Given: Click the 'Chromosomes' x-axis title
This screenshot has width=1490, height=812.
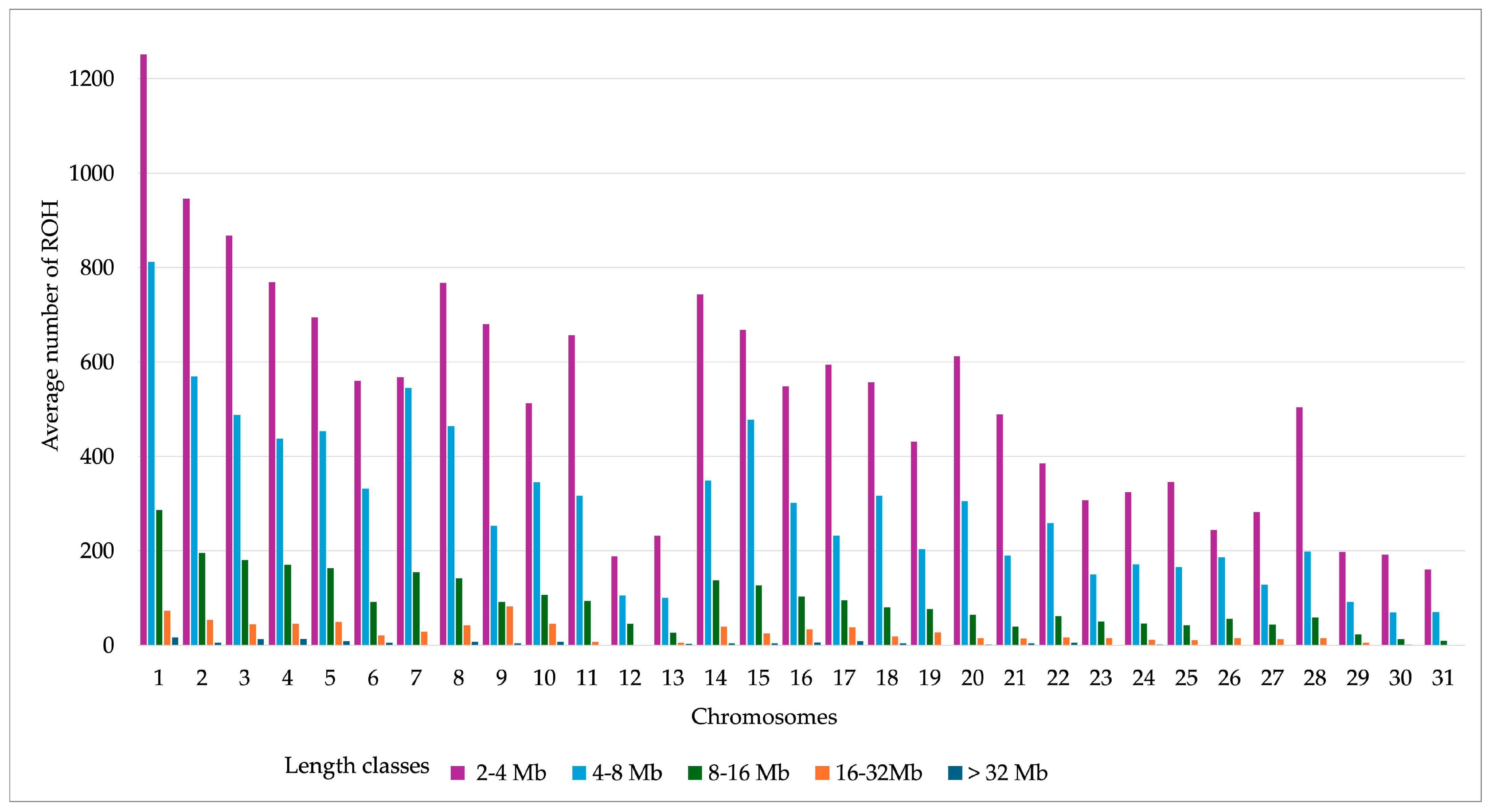Looking at the screenshot, I should [x=763, y=717].
